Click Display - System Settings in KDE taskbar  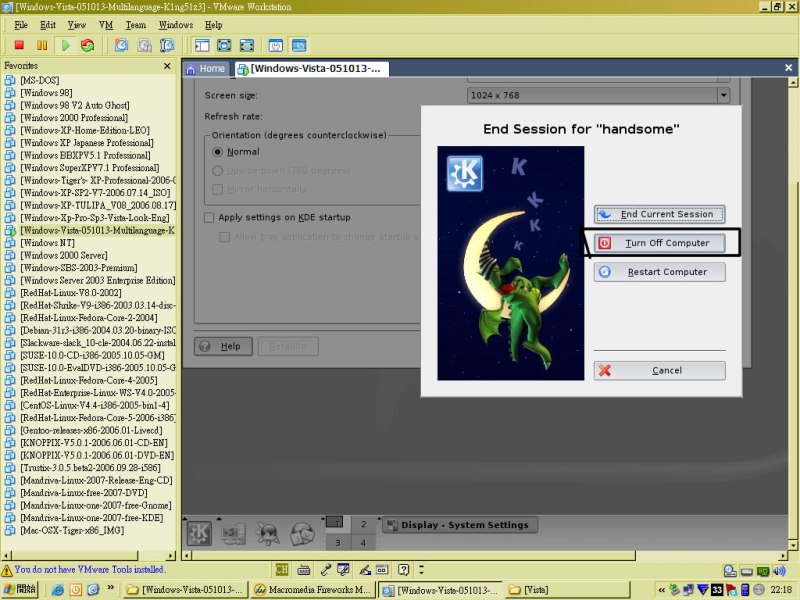[460, 525]
